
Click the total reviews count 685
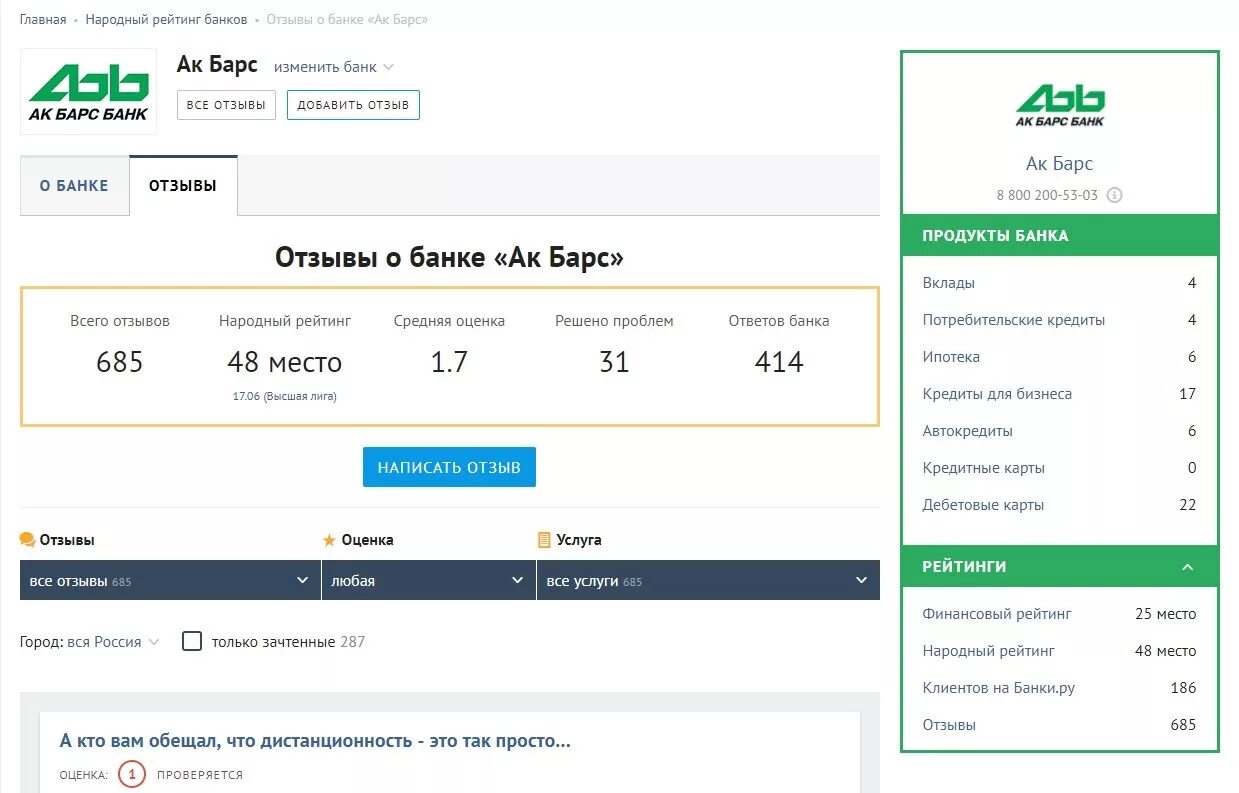(120, 362)
